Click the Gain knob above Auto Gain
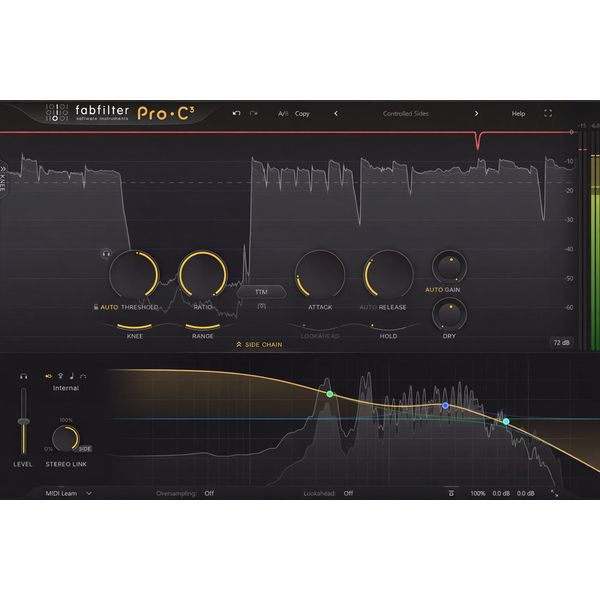The height and width of the screenshot is (600, 600). [x=449, y=267]
